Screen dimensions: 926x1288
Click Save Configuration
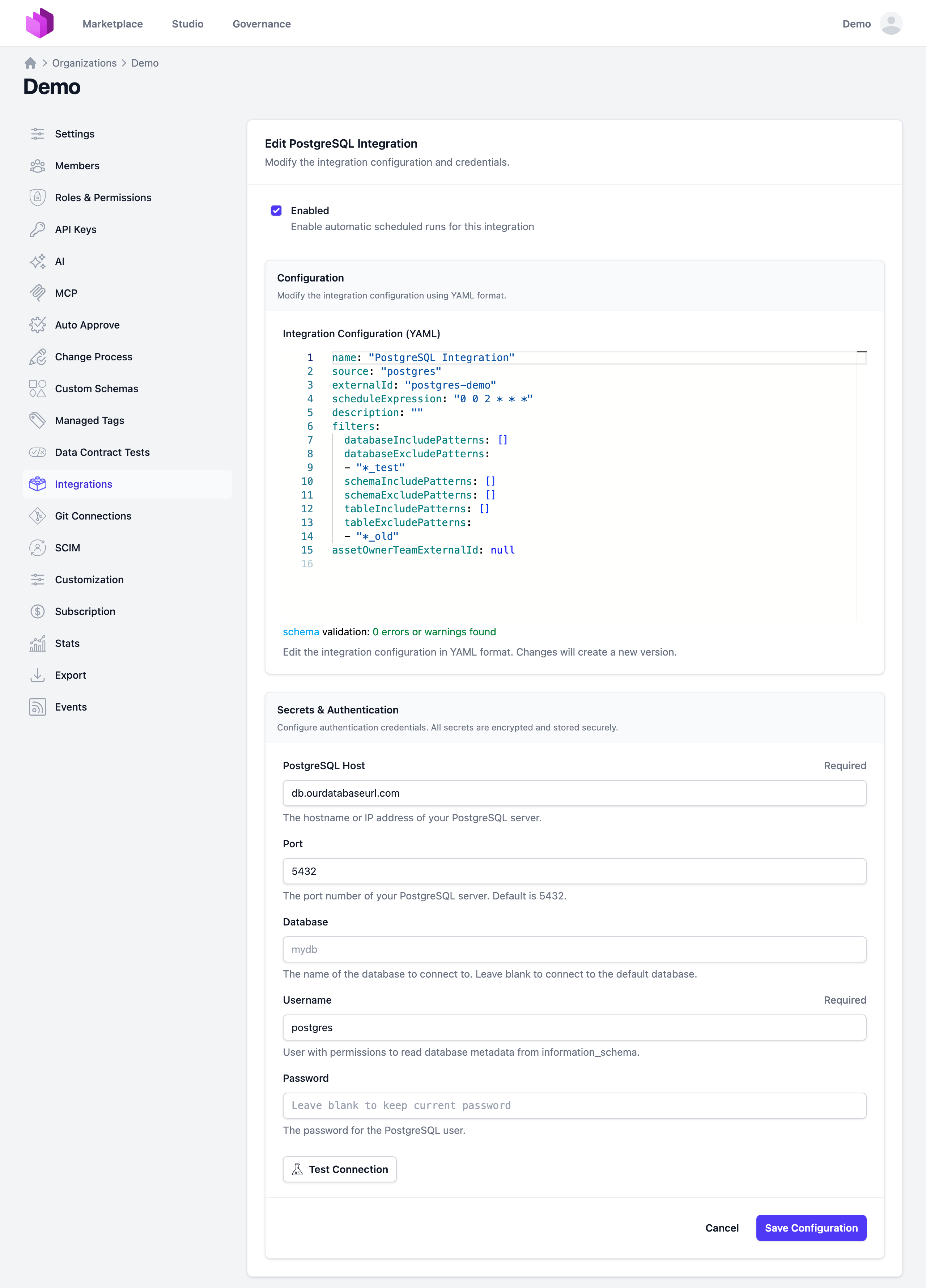click(x=811, y=1228)
